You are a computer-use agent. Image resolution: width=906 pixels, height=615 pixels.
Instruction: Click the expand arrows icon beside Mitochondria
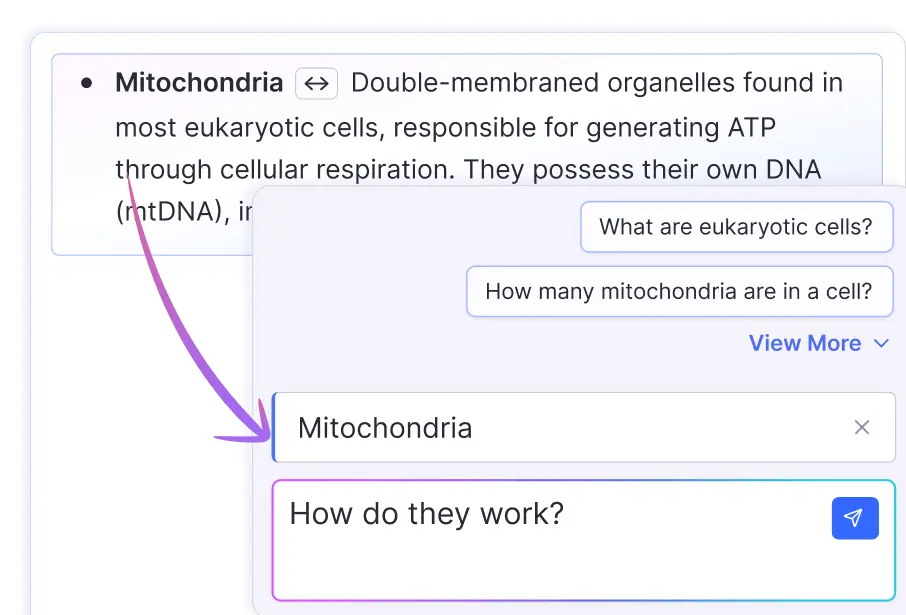[316, 84]
